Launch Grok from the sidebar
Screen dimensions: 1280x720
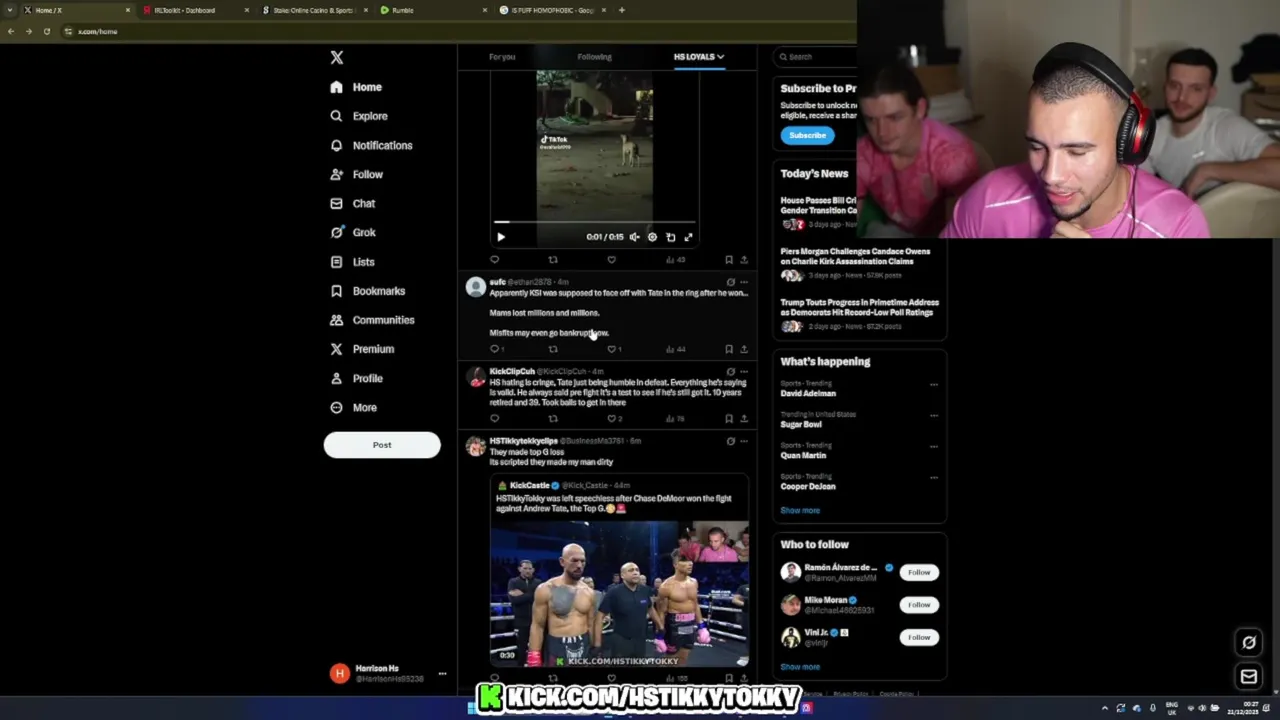pyautogui.click(x=352, y=232)
